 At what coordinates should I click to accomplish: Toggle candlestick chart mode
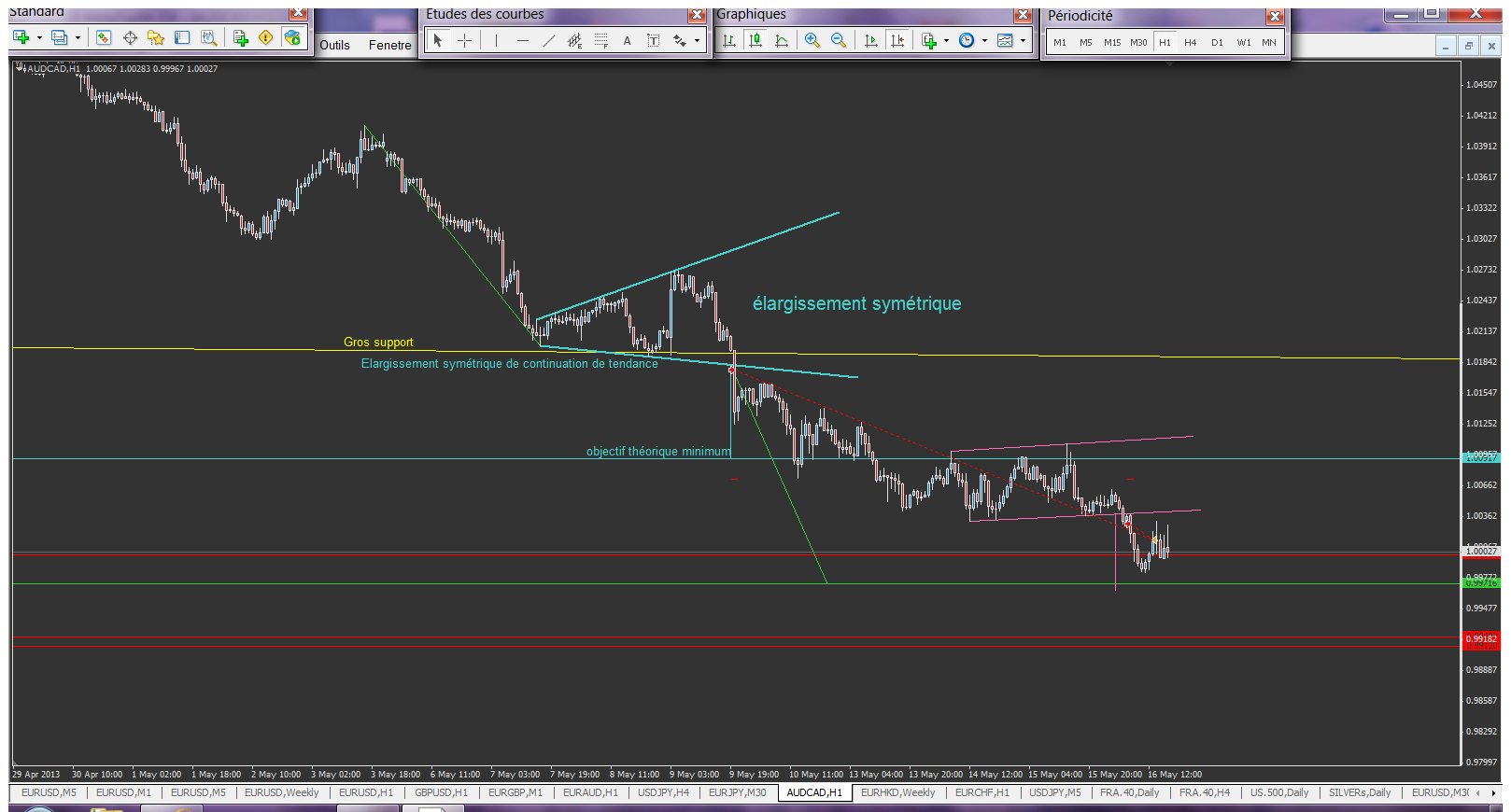tap(755, 40)
